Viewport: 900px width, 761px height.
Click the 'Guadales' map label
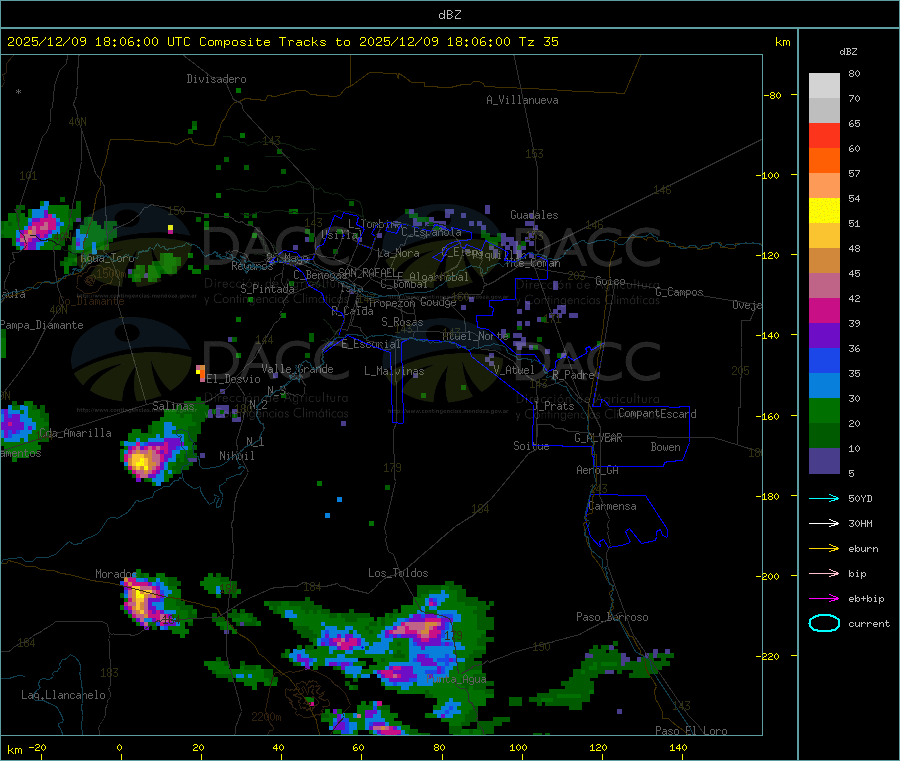tap(534, 215)
